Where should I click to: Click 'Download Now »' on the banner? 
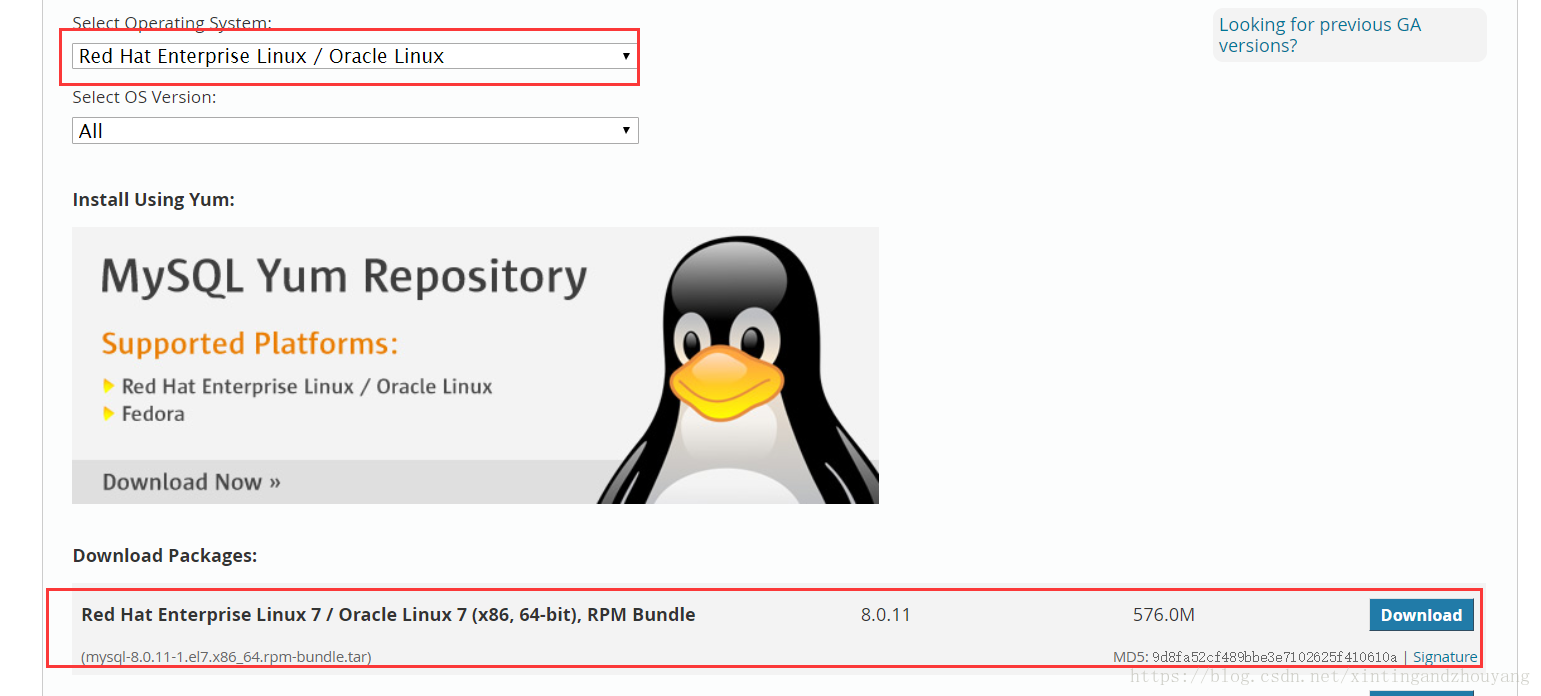191,482
